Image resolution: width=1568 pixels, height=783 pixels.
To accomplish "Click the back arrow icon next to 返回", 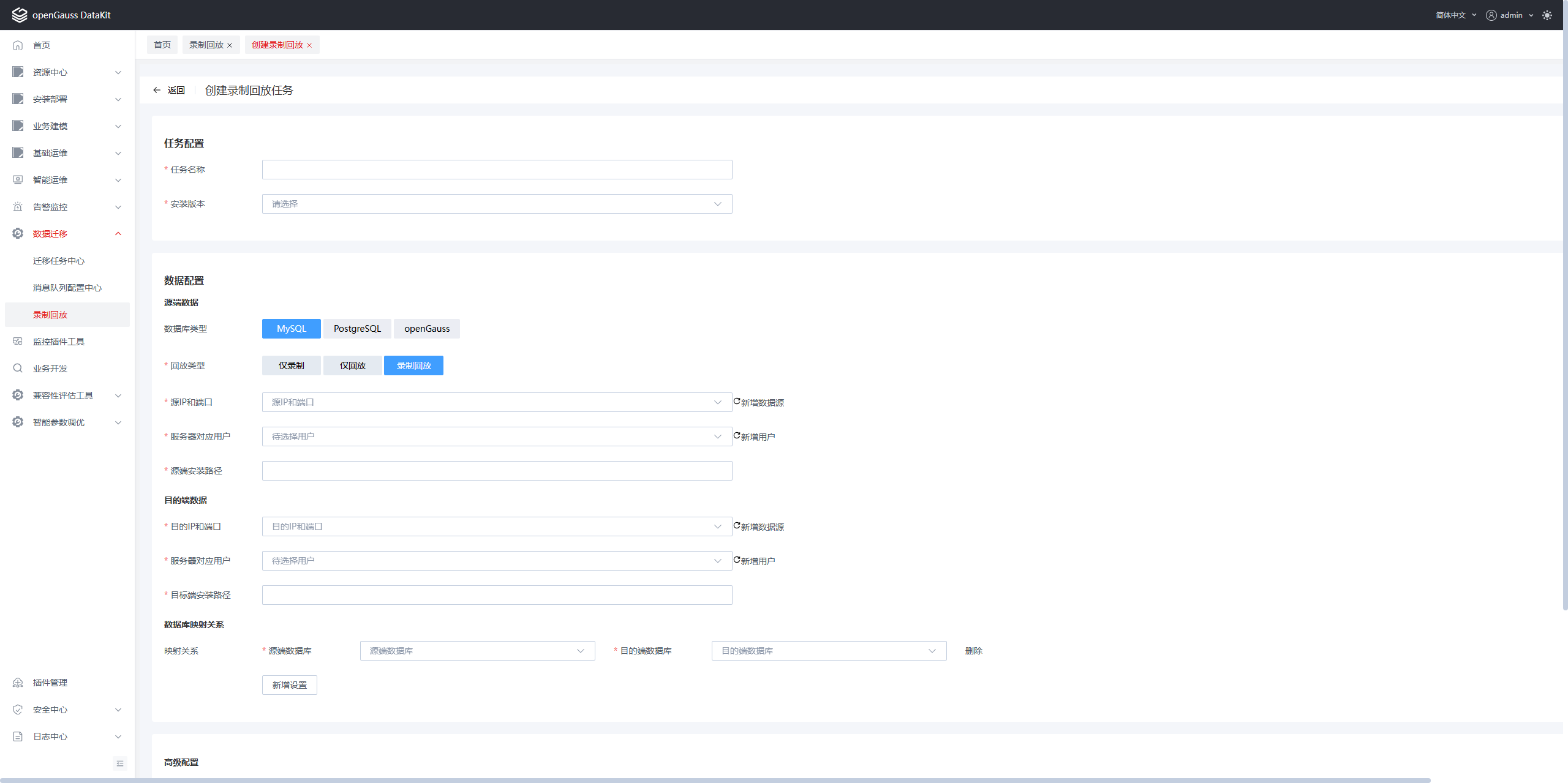I will tap(157, 90).
